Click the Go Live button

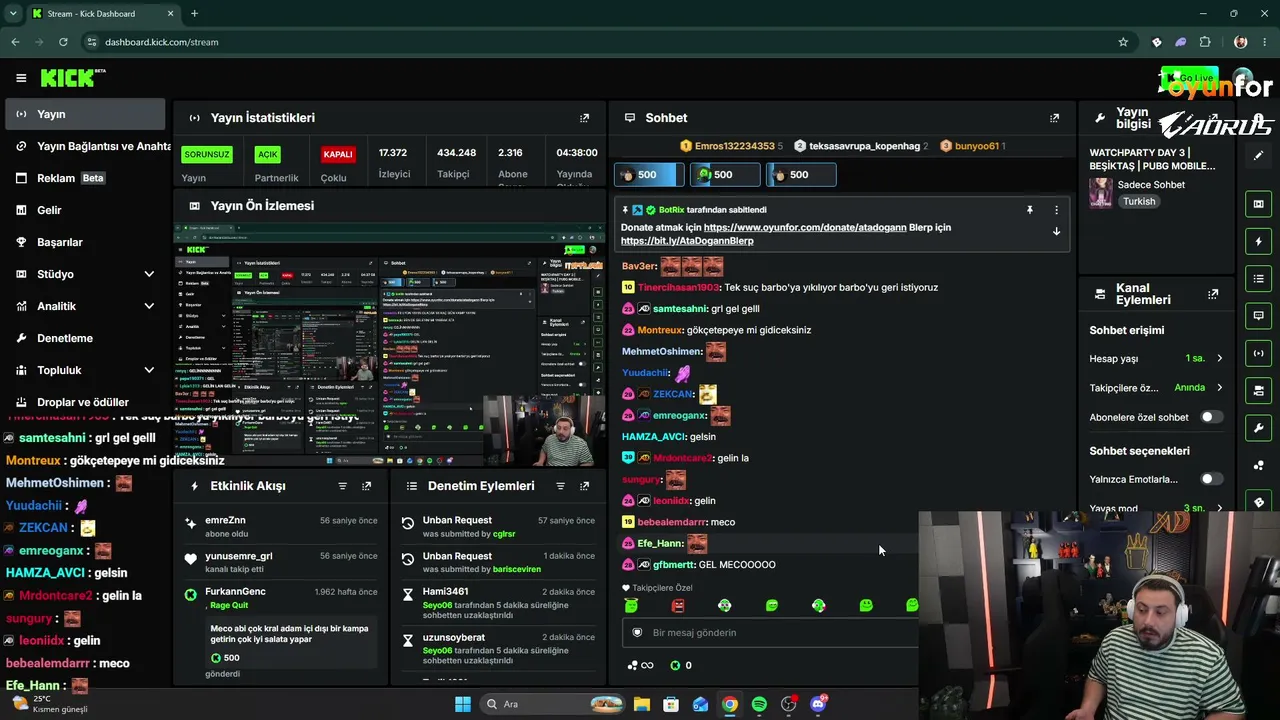1189,78
